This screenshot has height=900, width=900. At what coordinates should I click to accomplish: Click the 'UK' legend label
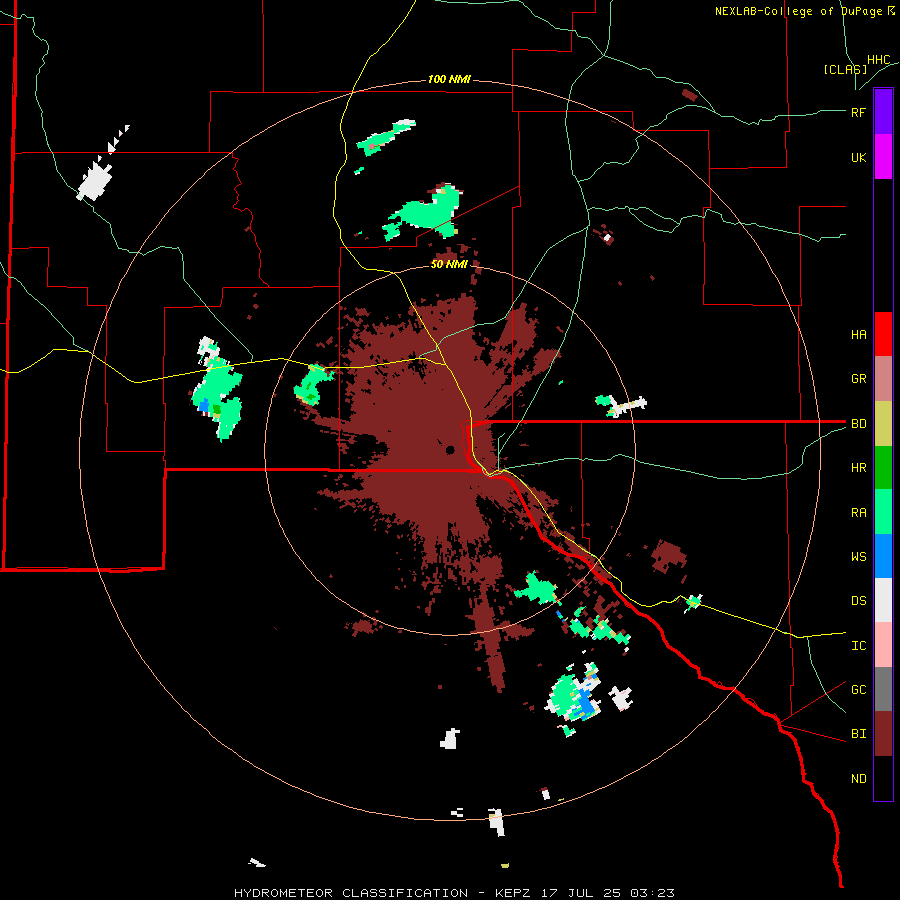point(858,157)
